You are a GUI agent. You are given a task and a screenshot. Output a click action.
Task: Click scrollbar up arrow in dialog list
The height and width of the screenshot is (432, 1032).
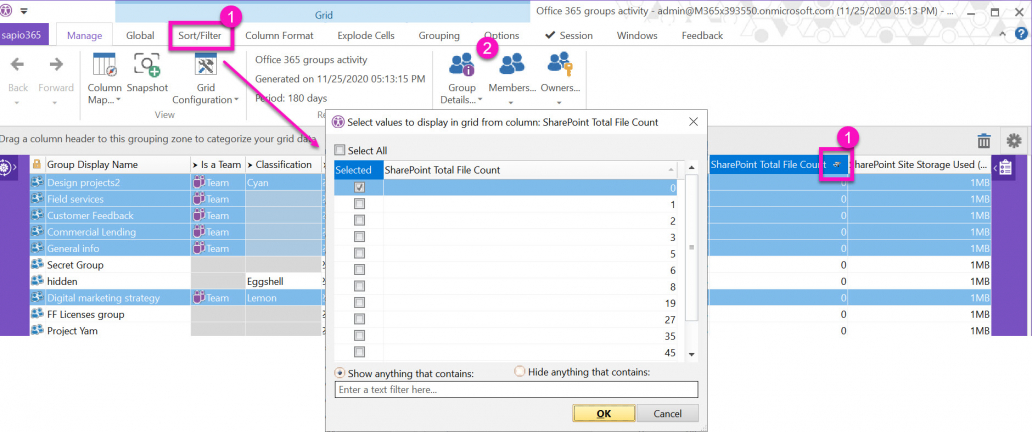click(x=691, y=167)
